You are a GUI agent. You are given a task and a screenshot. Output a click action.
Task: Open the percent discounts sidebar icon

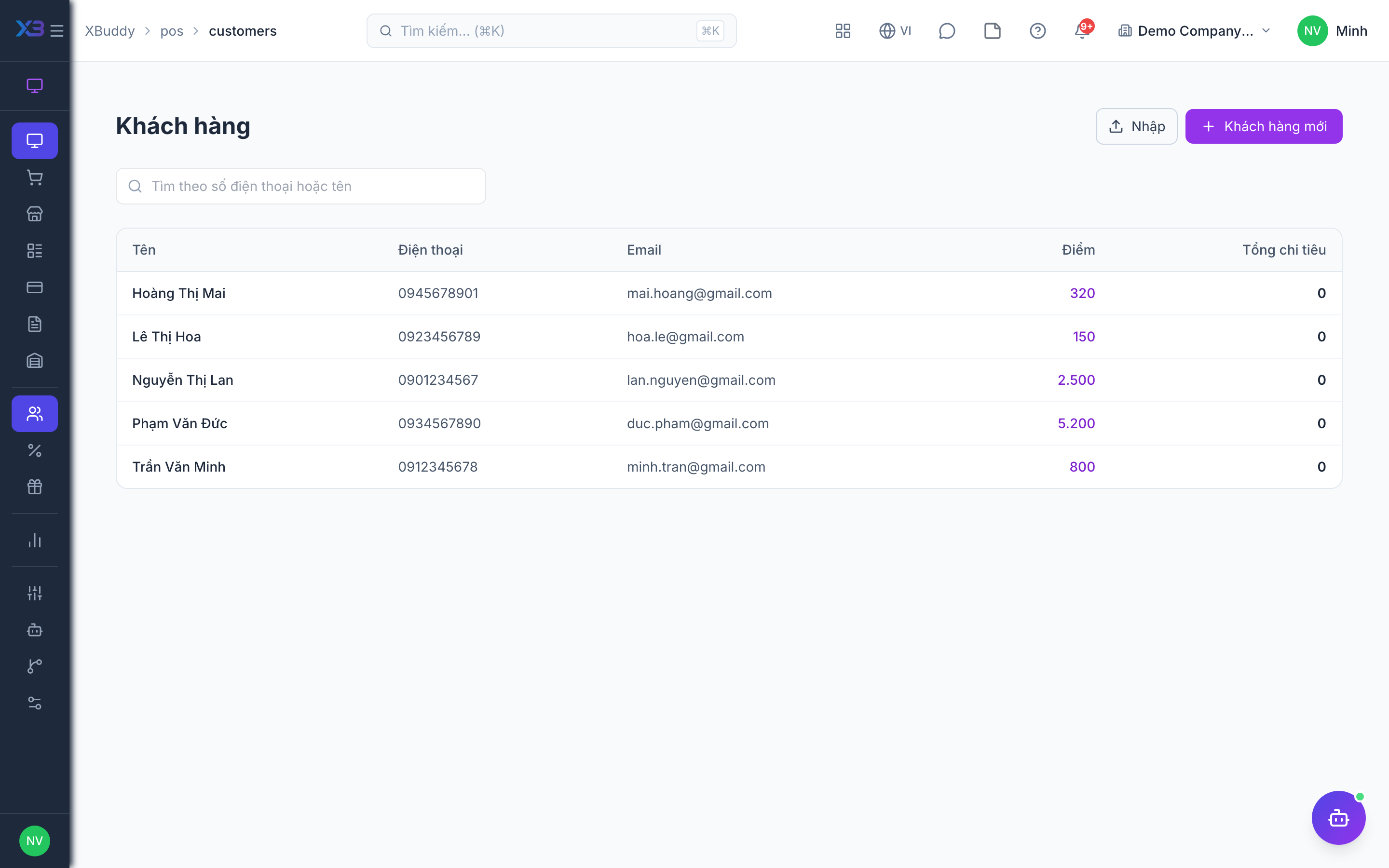(x=34, y=451)
